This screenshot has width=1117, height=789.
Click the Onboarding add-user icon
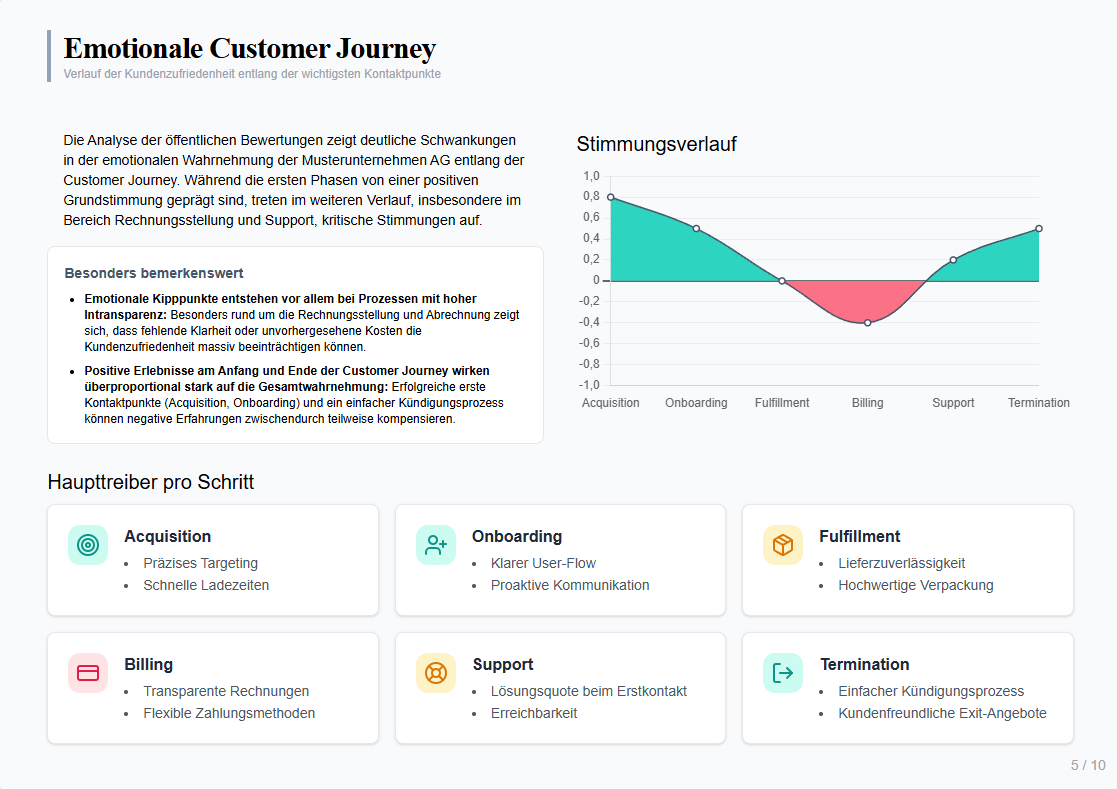(436, 545)
